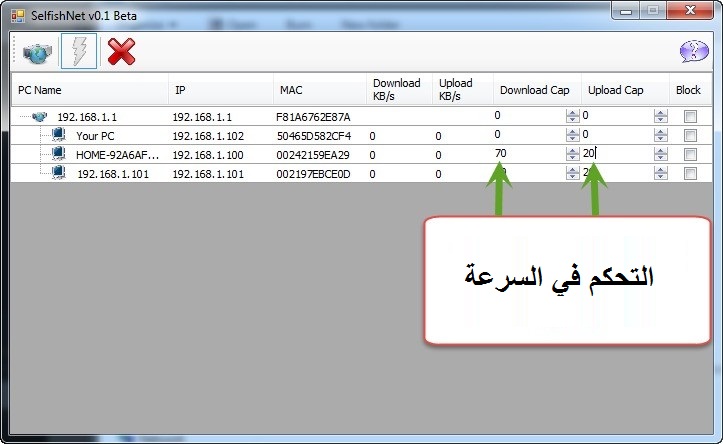723x444 pixels.
Task: Select the IP cell 192.168.1.102
Action: coord(208,136)
